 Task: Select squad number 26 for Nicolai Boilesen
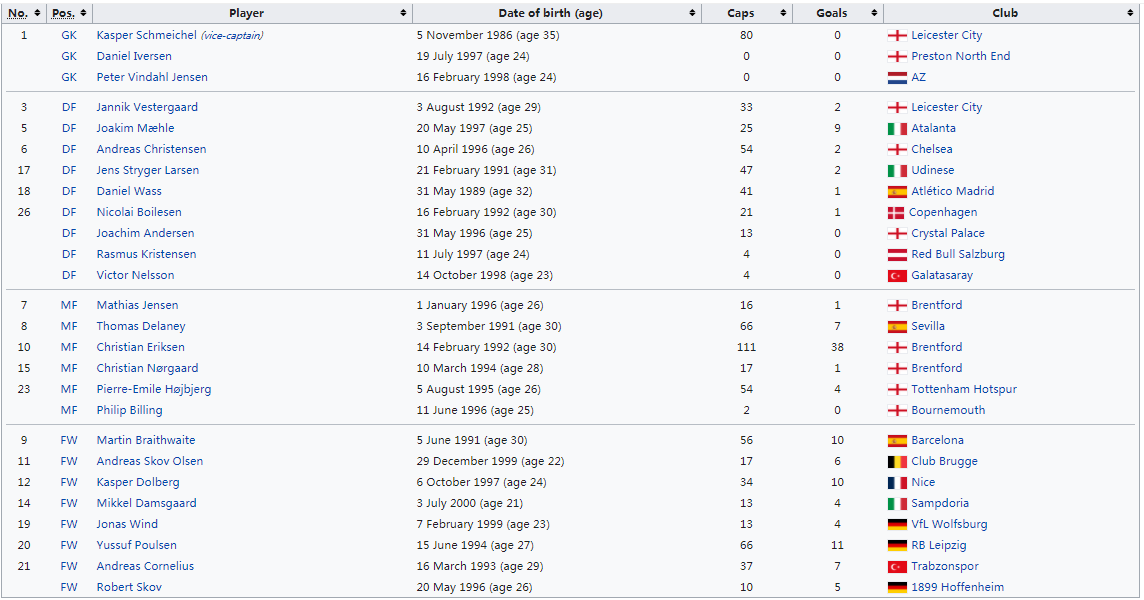[x=24, y=212]
